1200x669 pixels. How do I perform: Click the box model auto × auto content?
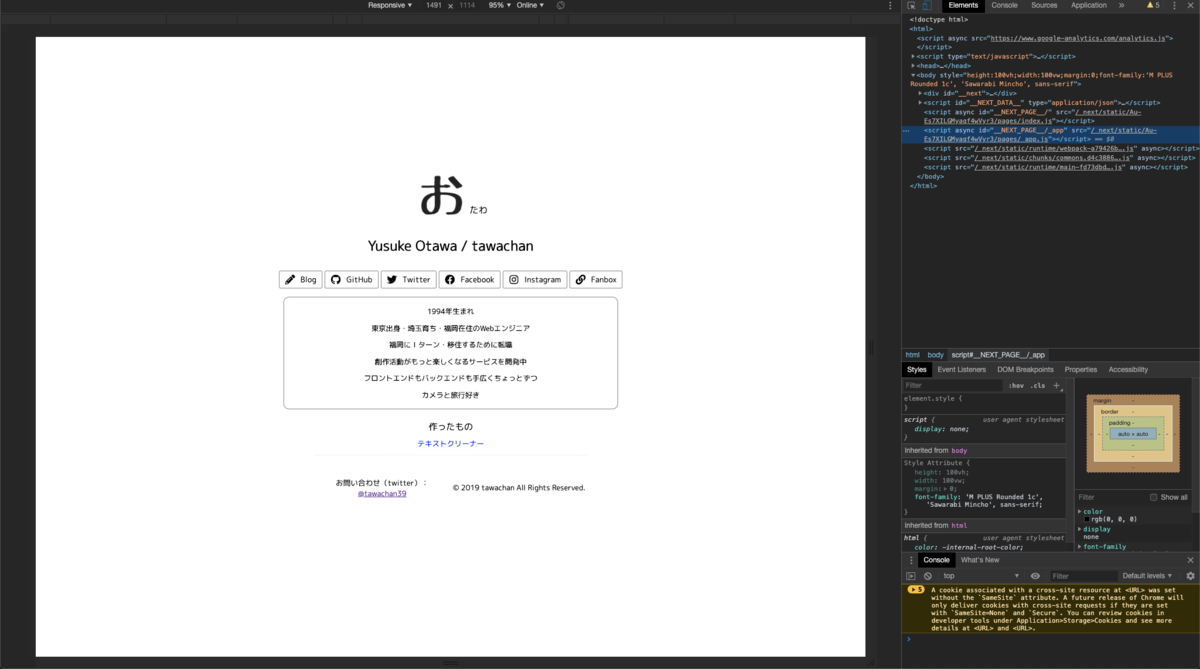tap(1133, 434)
